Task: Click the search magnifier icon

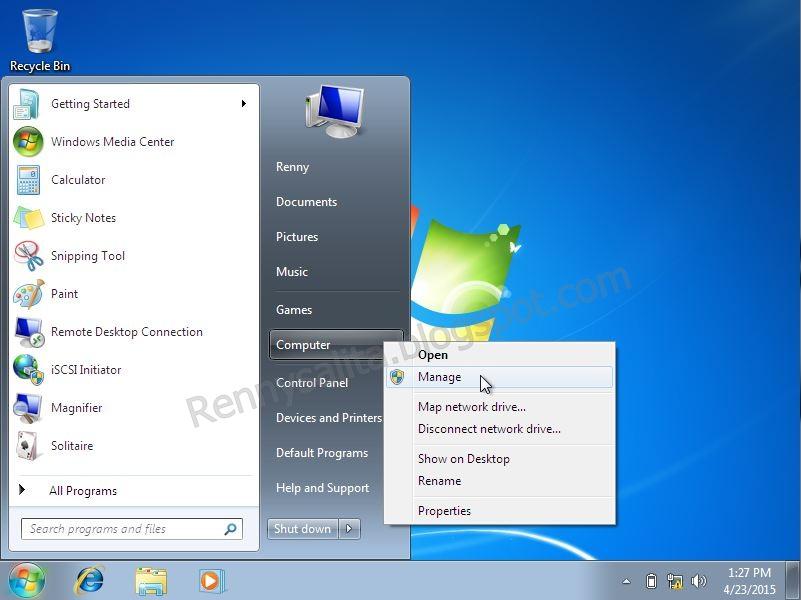Action: [x=230, y=529]
